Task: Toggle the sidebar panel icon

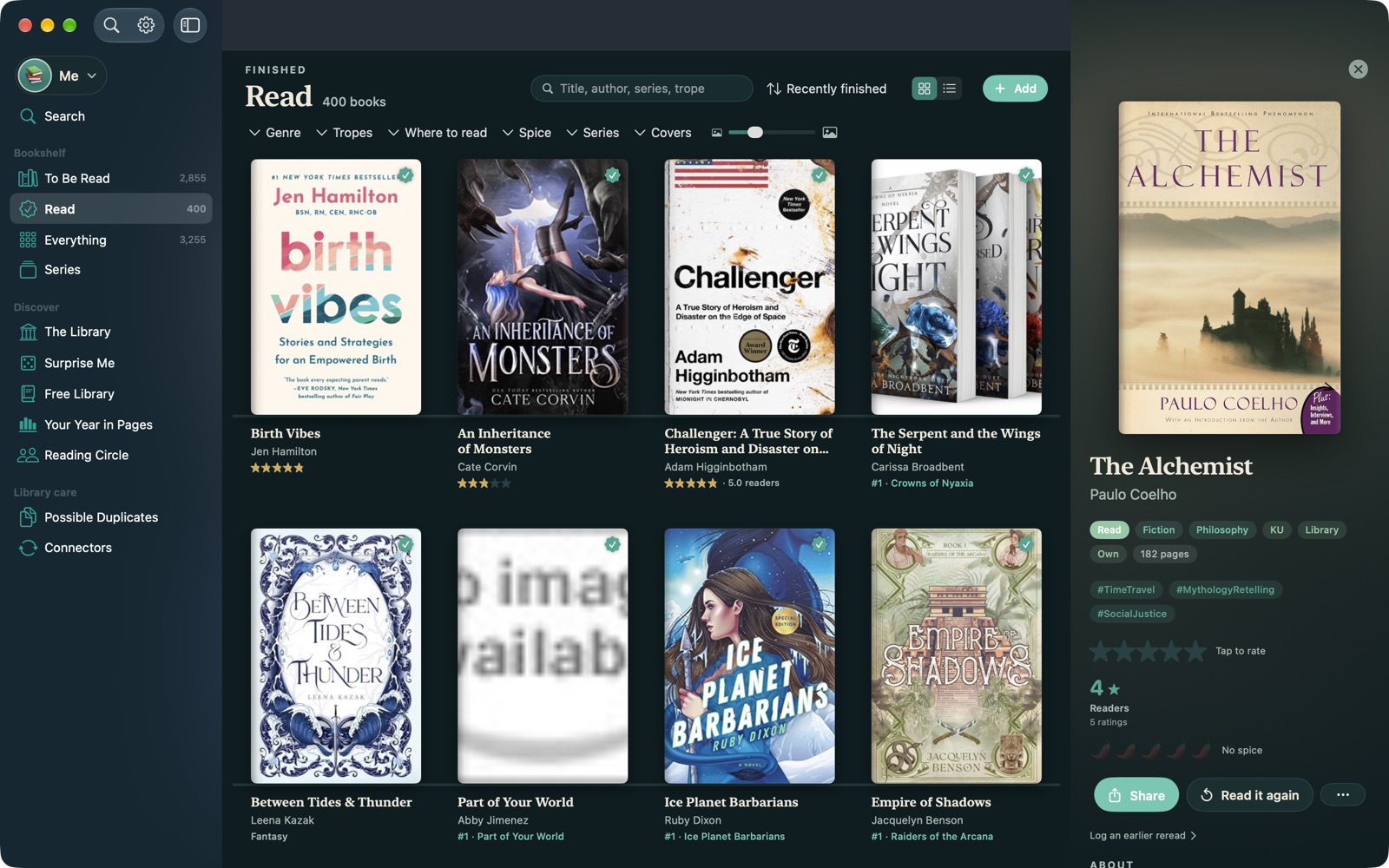Action: [x=190, y=25]
